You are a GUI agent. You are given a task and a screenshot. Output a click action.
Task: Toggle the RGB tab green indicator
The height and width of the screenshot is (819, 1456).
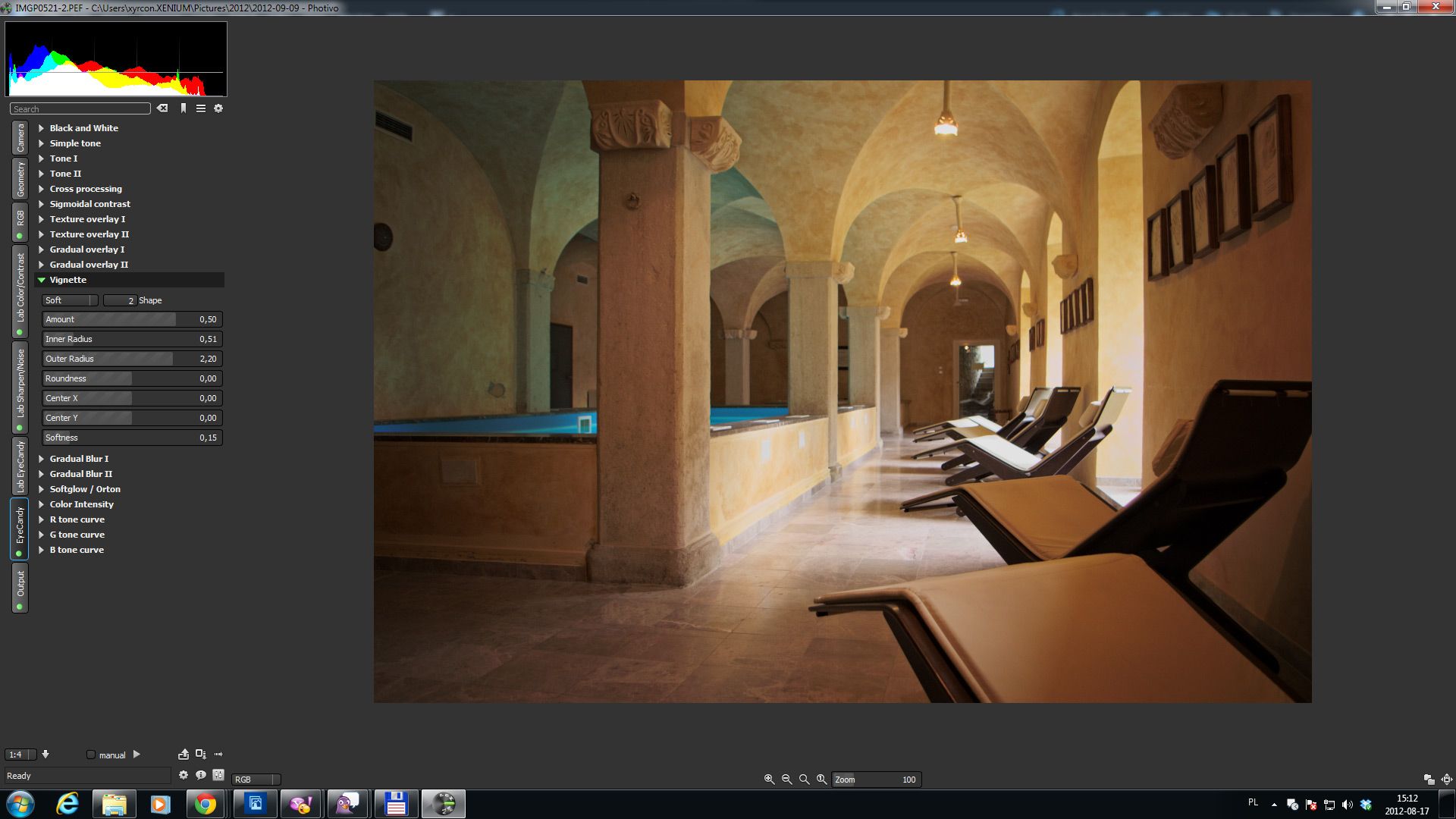20,236
